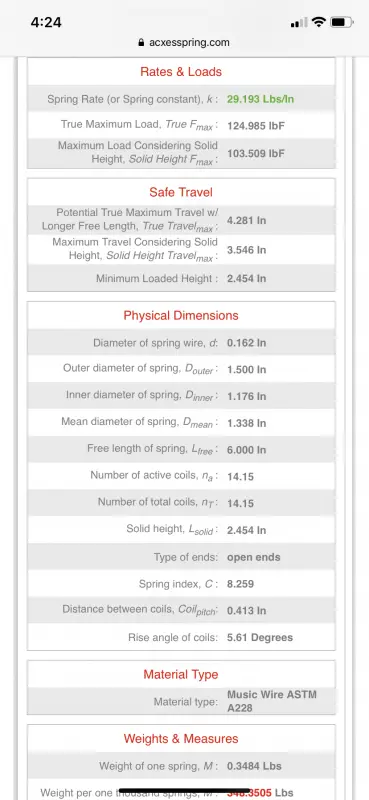
Task: Tap the Minimum Loaded Height row
Action: point(181,279)
